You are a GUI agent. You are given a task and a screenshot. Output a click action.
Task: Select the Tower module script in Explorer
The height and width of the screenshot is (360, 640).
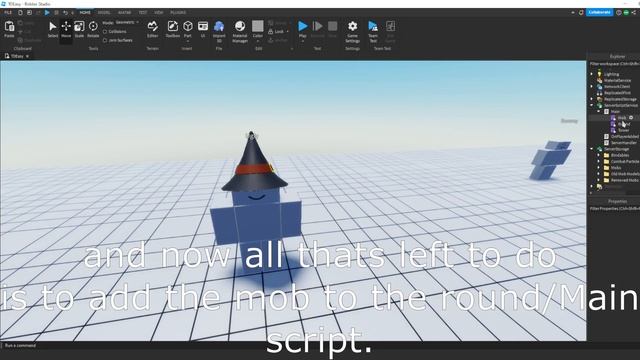624,130
